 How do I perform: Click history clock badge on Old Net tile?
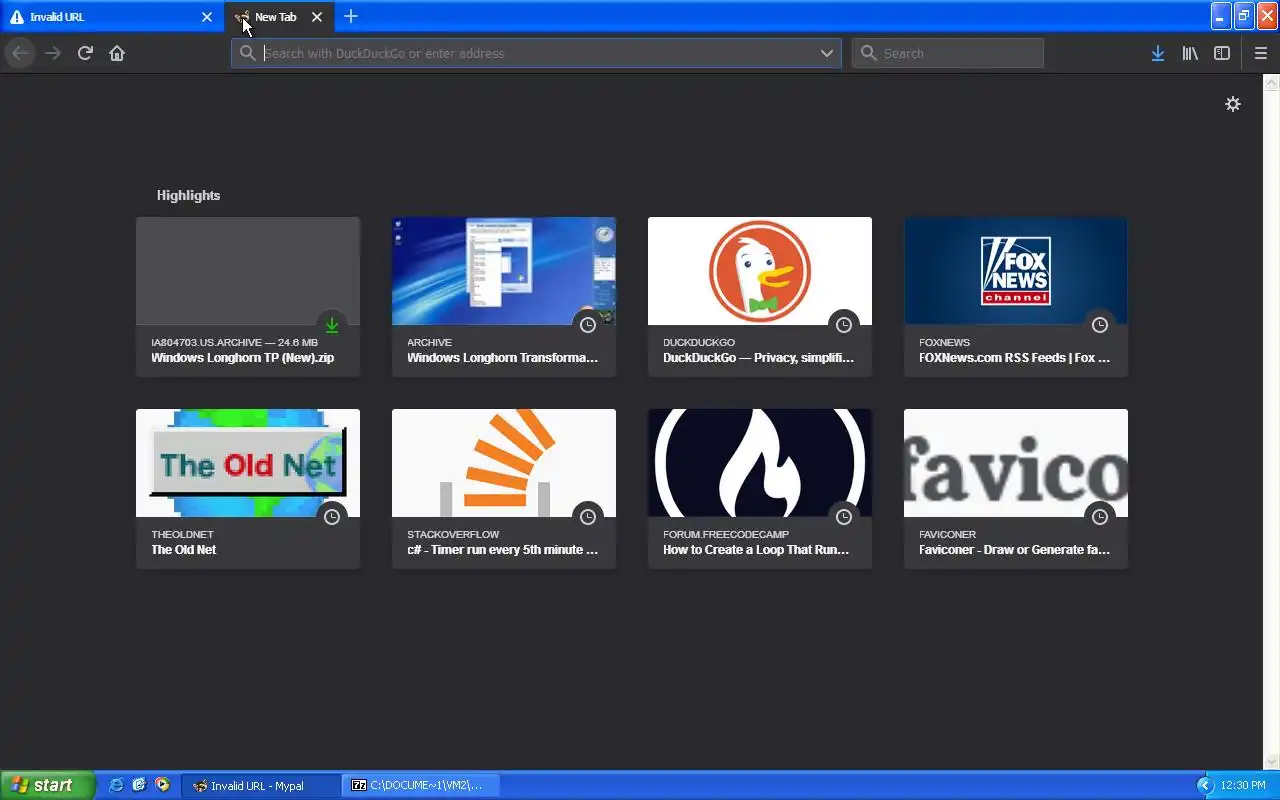point(332,517)
